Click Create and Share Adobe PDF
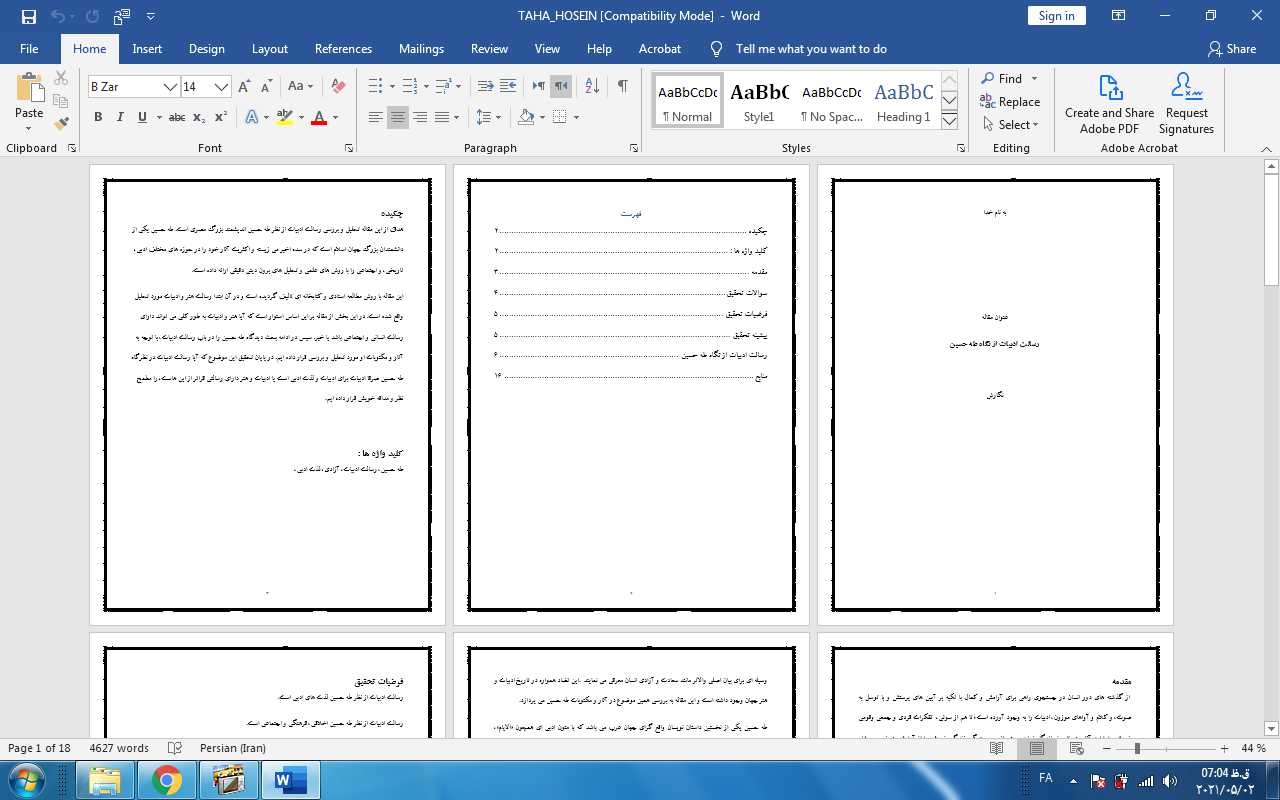The height and width of the screenshot is (800, 1280). tap(1109, 103)
